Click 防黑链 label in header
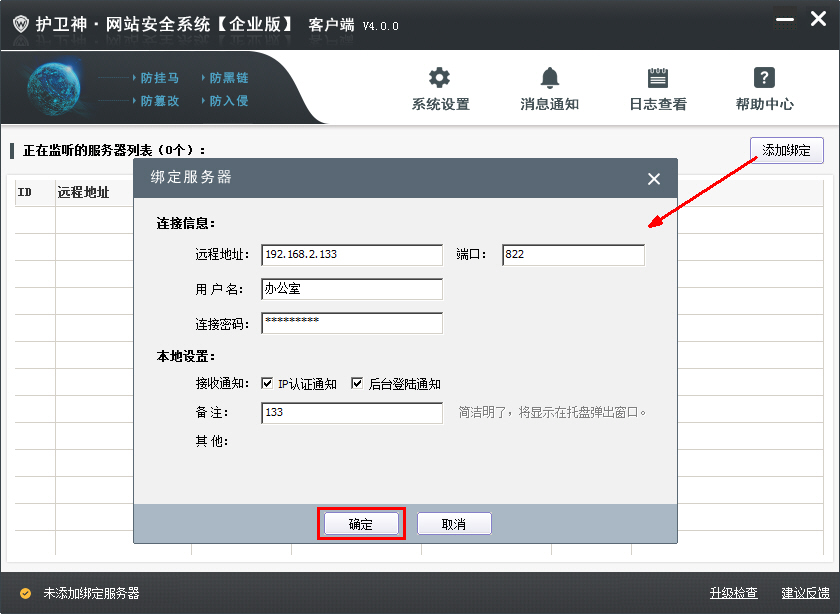The image size is (840, 614). click(229, 78)
